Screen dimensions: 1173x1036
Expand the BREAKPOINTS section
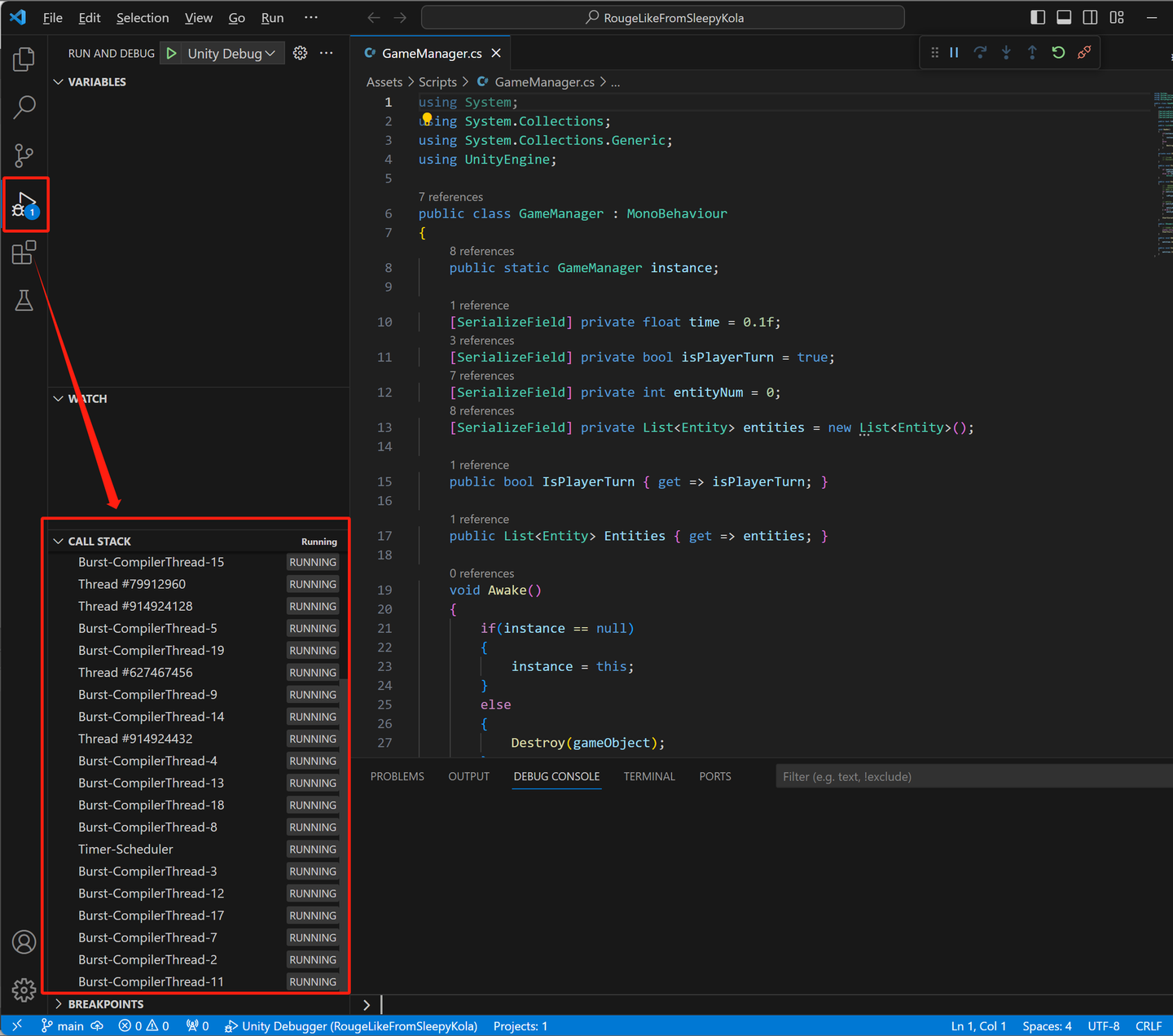(58, 1004)
